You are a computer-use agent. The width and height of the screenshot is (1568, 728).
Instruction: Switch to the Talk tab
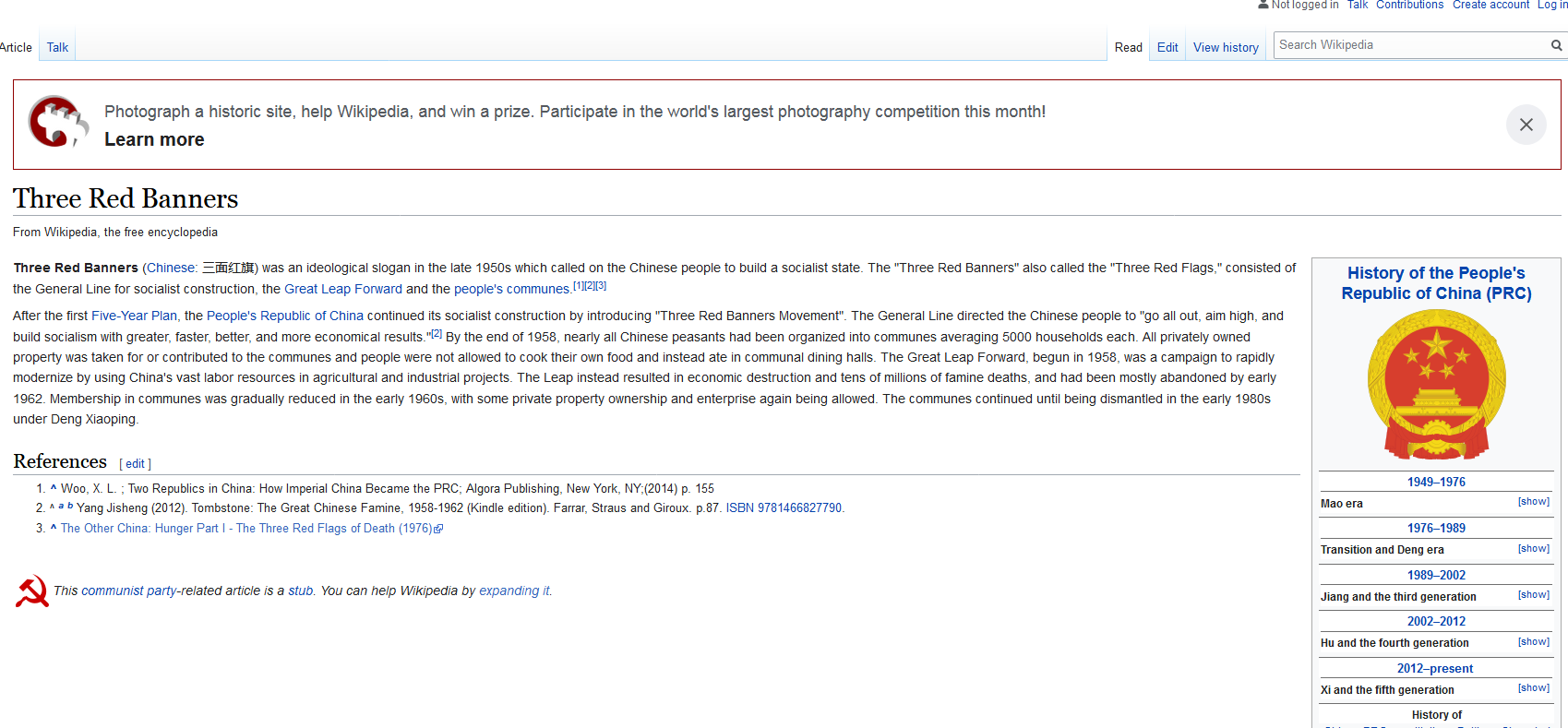pos(57,47)
